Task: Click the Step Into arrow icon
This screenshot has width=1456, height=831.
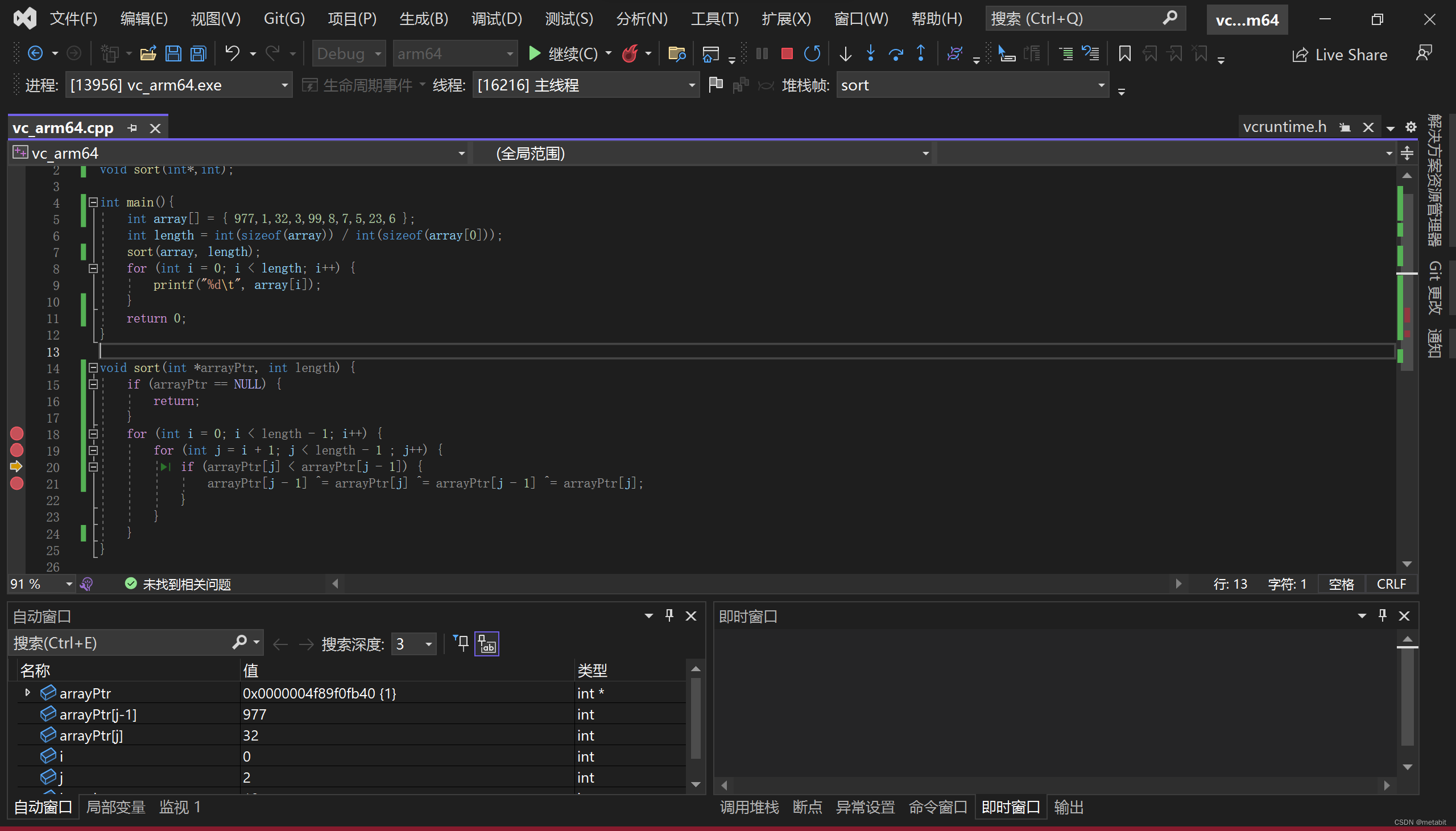Action: pos(871,53)
